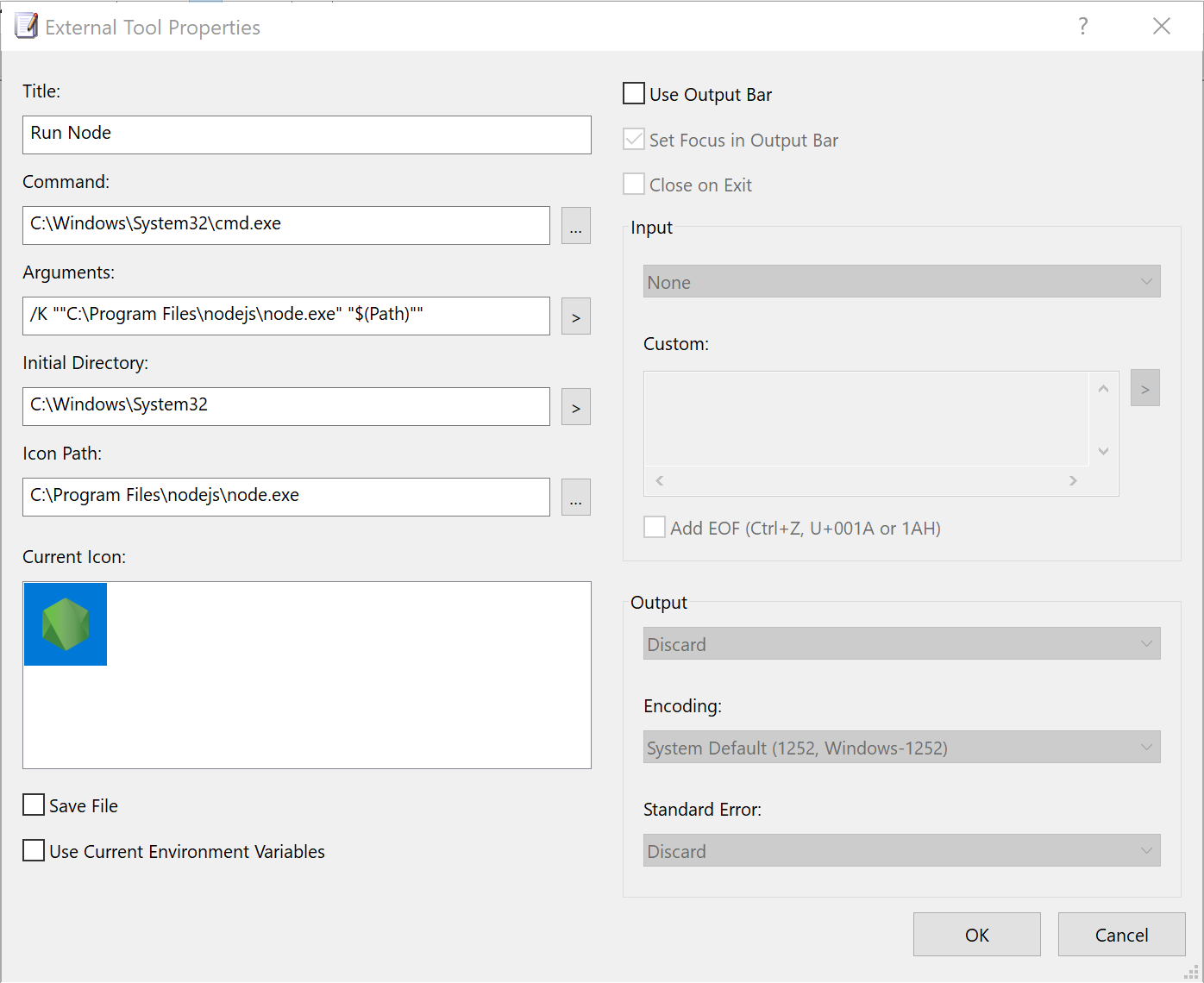Click Custom box horizontal scrollbar left arrow
Screen dimensions: 1204x983
pos(660,480)
